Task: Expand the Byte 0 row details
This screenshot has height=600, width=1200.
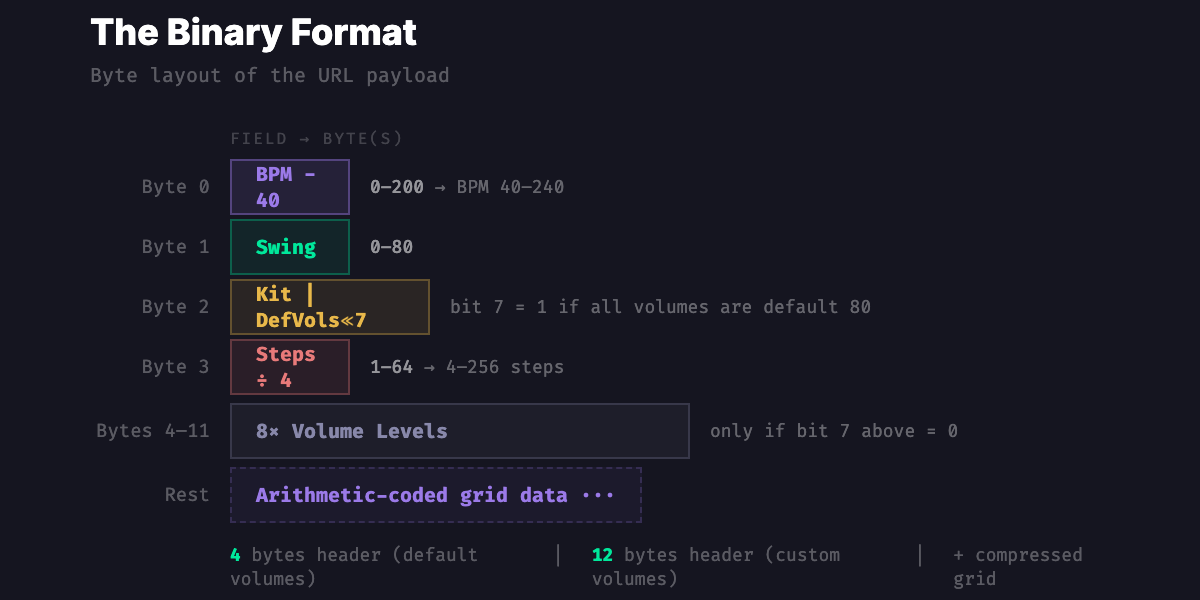Action: click(x=175, y=186)
